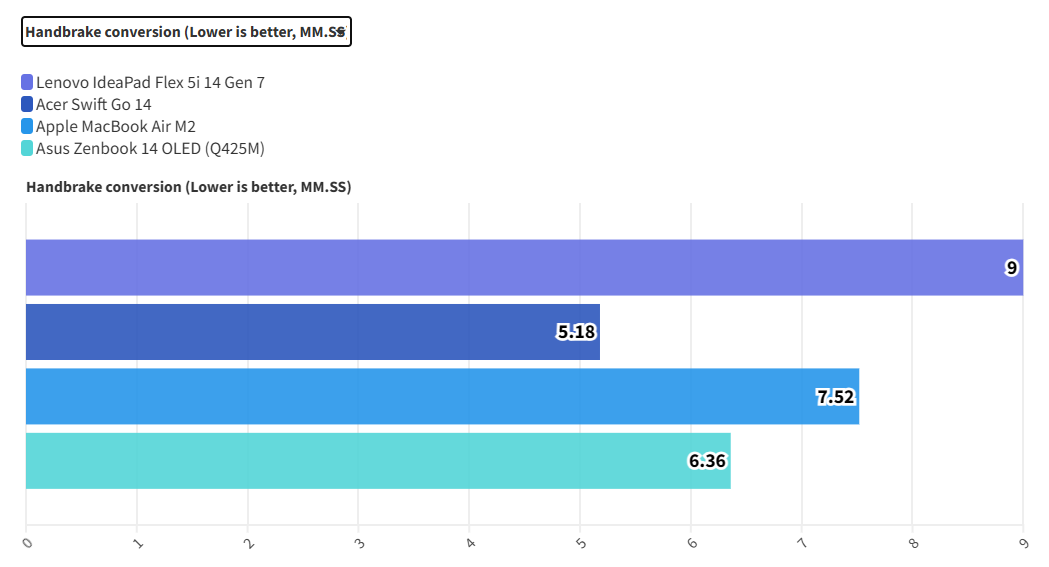Click the Lenovo IdeaPad Flex 5i legend swatch
The height and width of the screenshot is (567, 1049).
(27, 82)
